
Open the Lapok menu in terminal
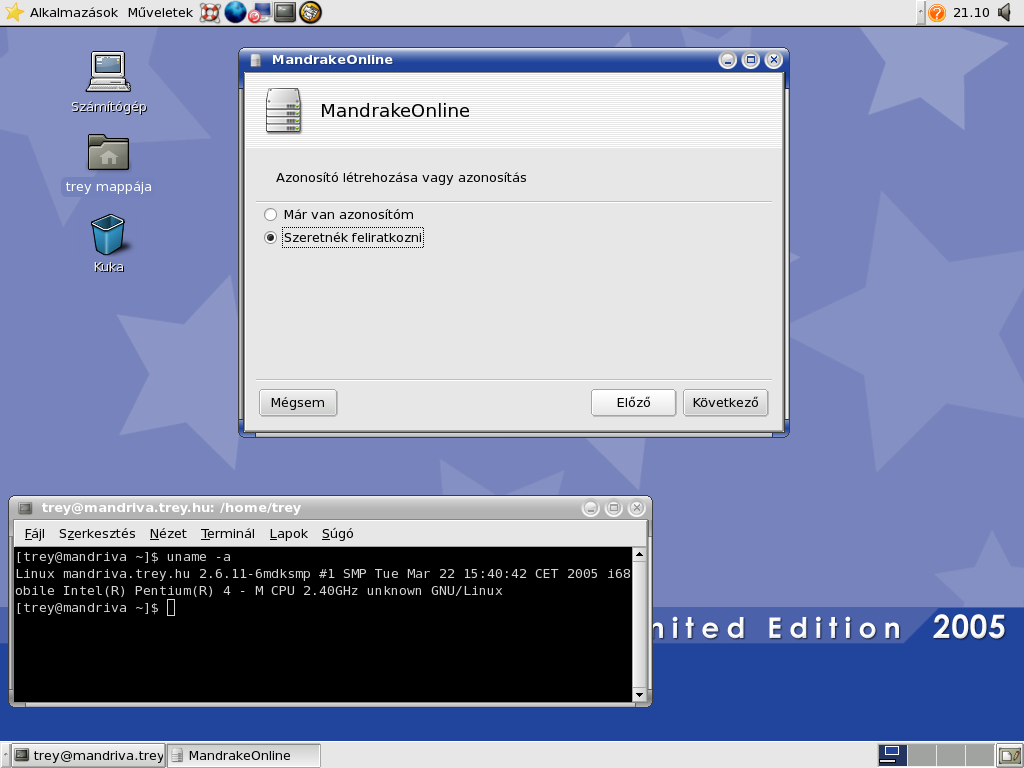(x=289, y=534)
